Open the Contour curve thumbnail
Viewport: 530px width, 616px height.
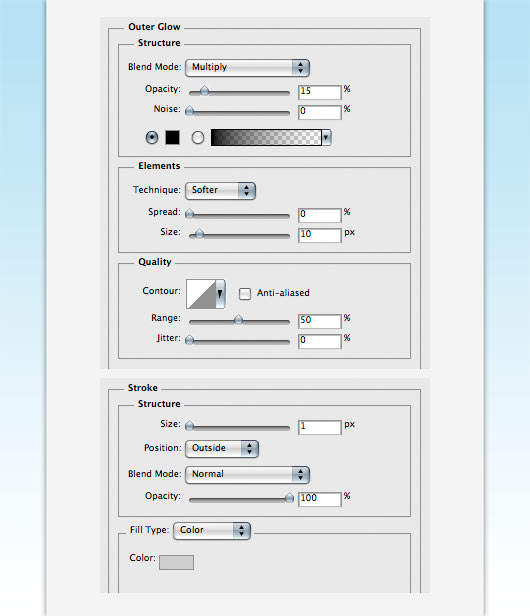(201, 294)
